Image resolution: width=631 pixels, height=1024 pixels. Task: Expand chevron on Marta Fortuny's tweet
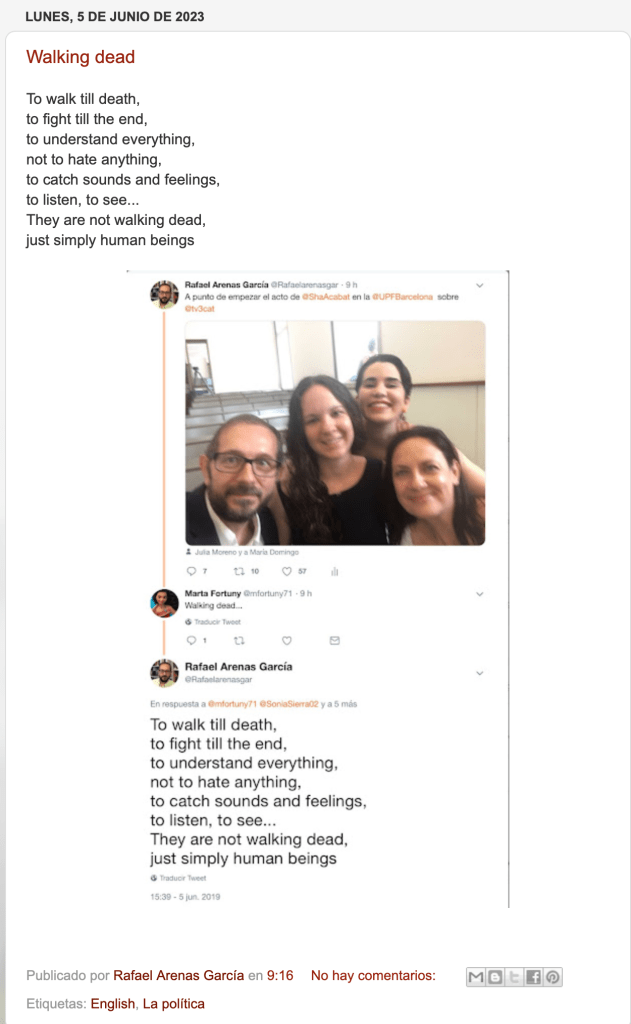[x=479, y=594]
